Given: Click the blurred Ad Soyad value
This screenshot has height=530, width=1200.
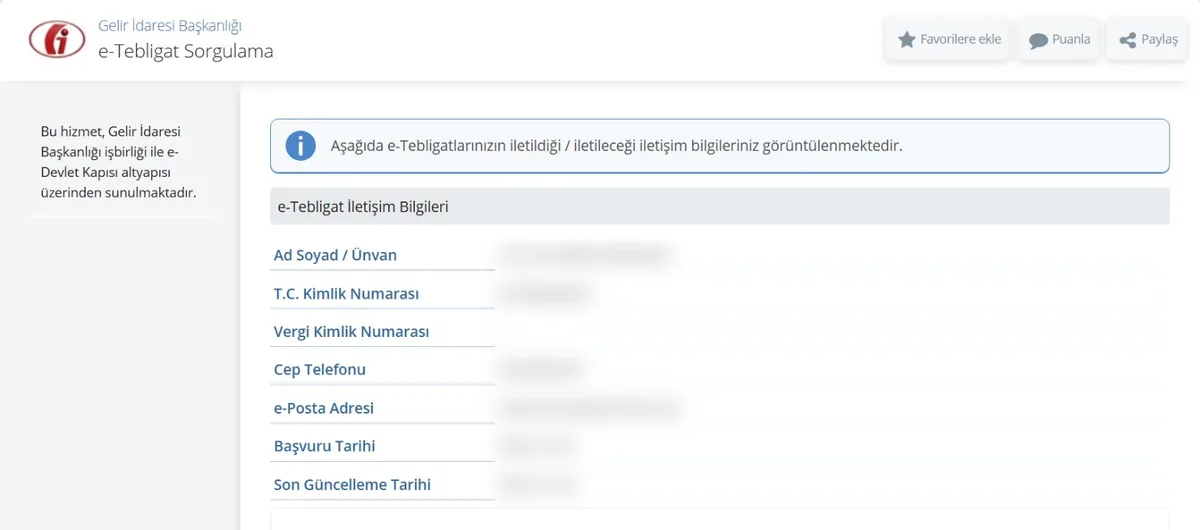Looking at the screenshot, I should 585,255.
